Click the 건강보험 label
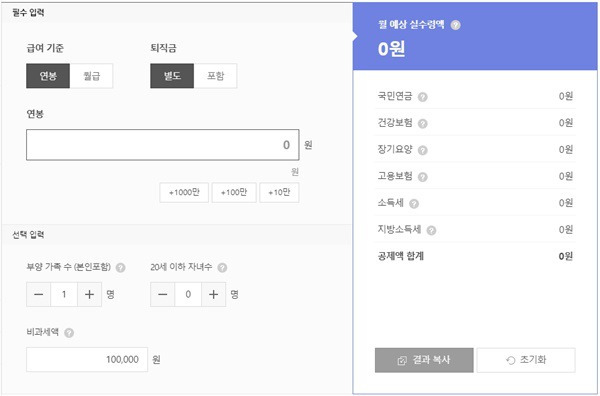The image size is (600, 396). pos(395,122)
